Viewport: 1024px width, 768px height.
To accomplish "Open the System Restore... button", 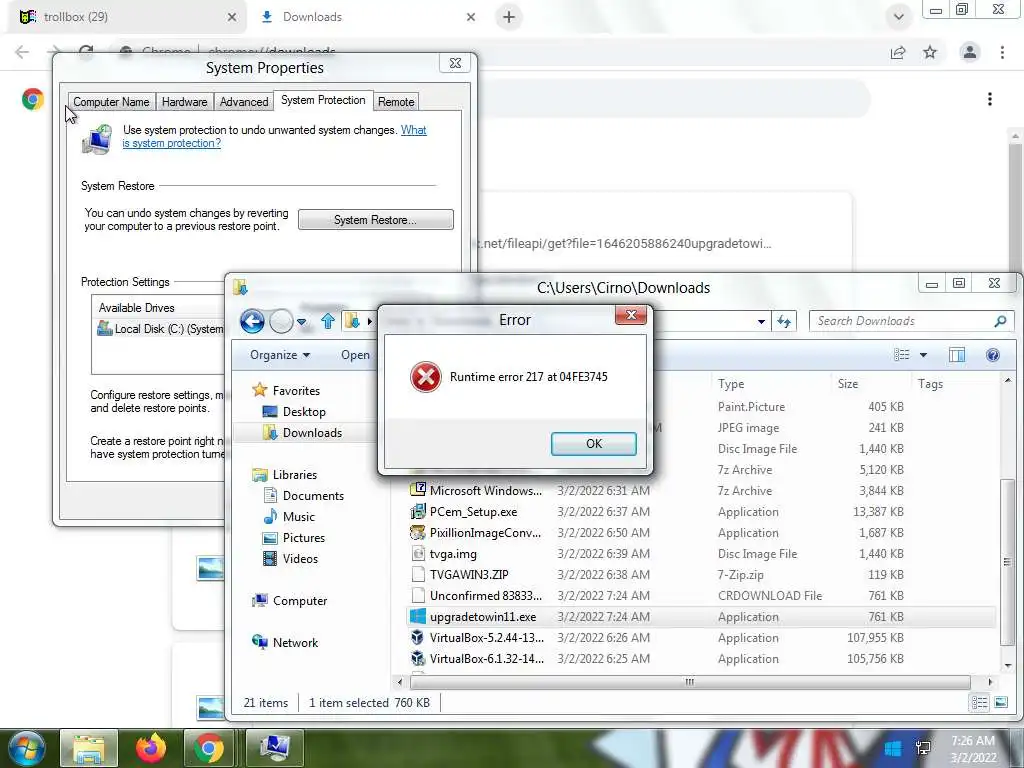I will tap(376, 220).
